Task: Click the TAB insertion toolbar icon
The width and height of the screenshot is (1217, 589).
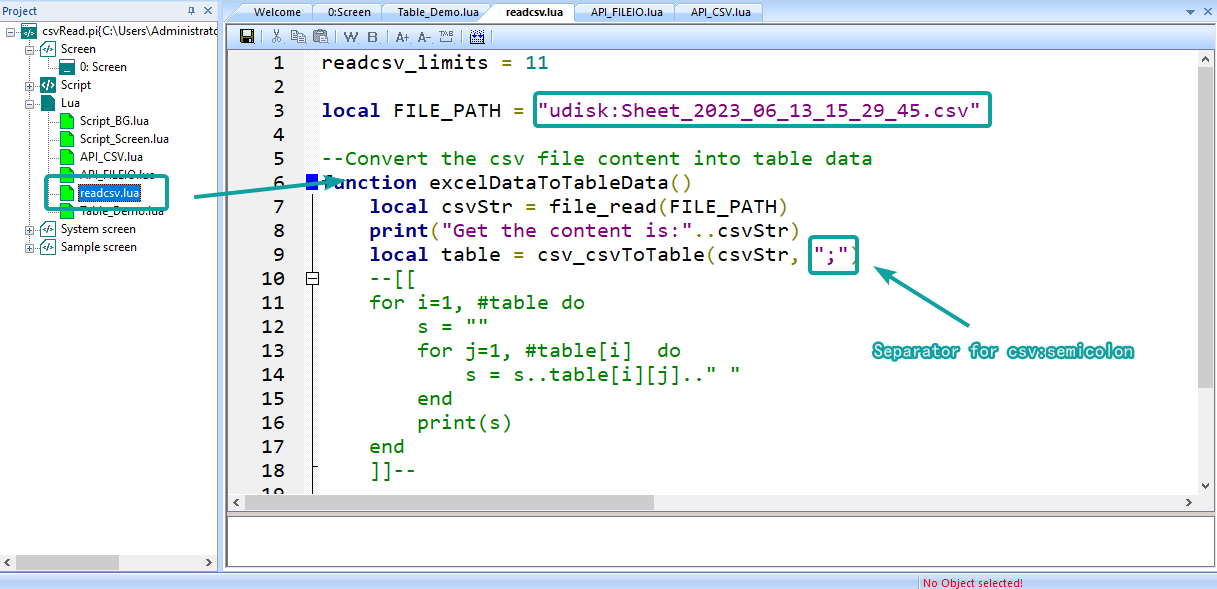Action: pos(446,36)
